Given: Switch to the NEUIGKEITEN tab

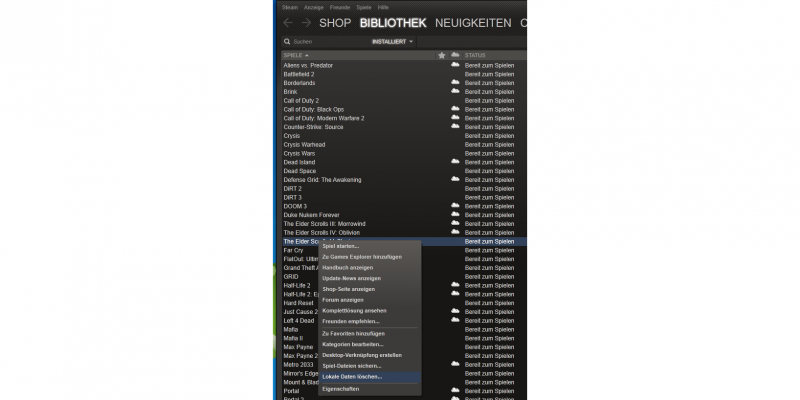Looking at the screenshot, I should click(473, 23).
